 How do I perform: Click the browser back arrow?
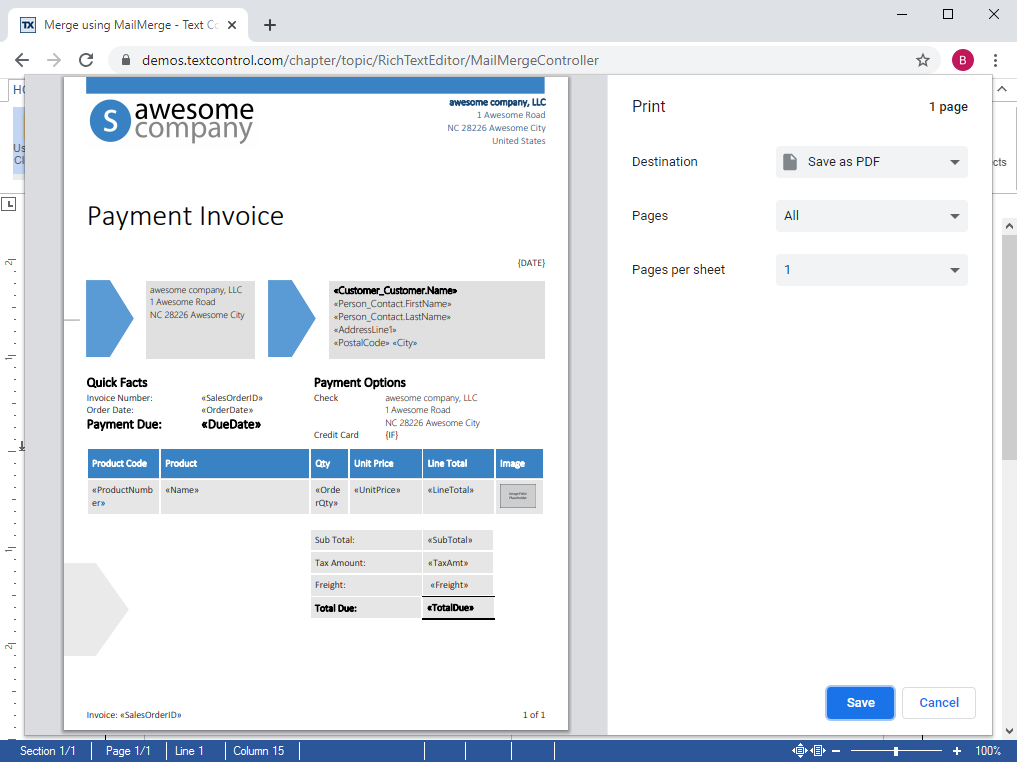22,60
